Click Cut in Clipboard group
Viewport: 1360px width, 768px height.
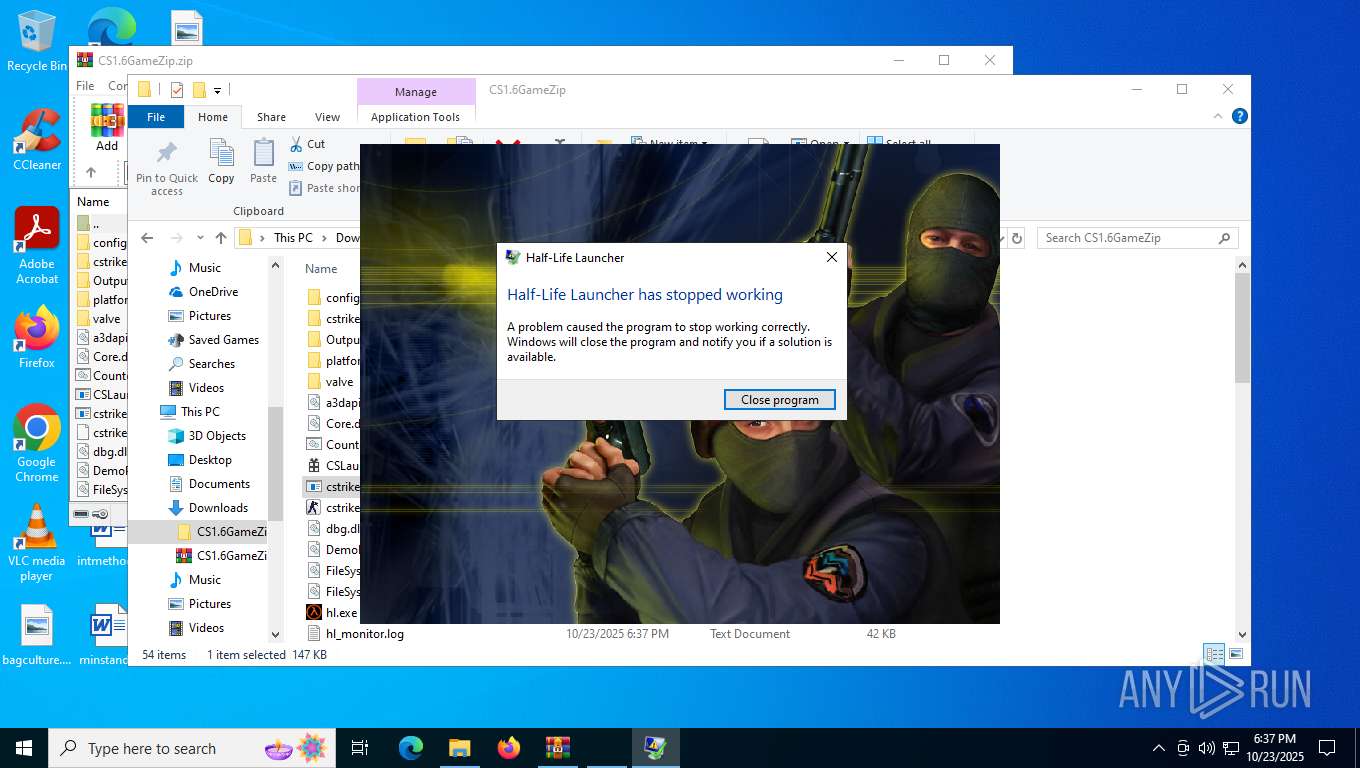(x=307, y=144)
